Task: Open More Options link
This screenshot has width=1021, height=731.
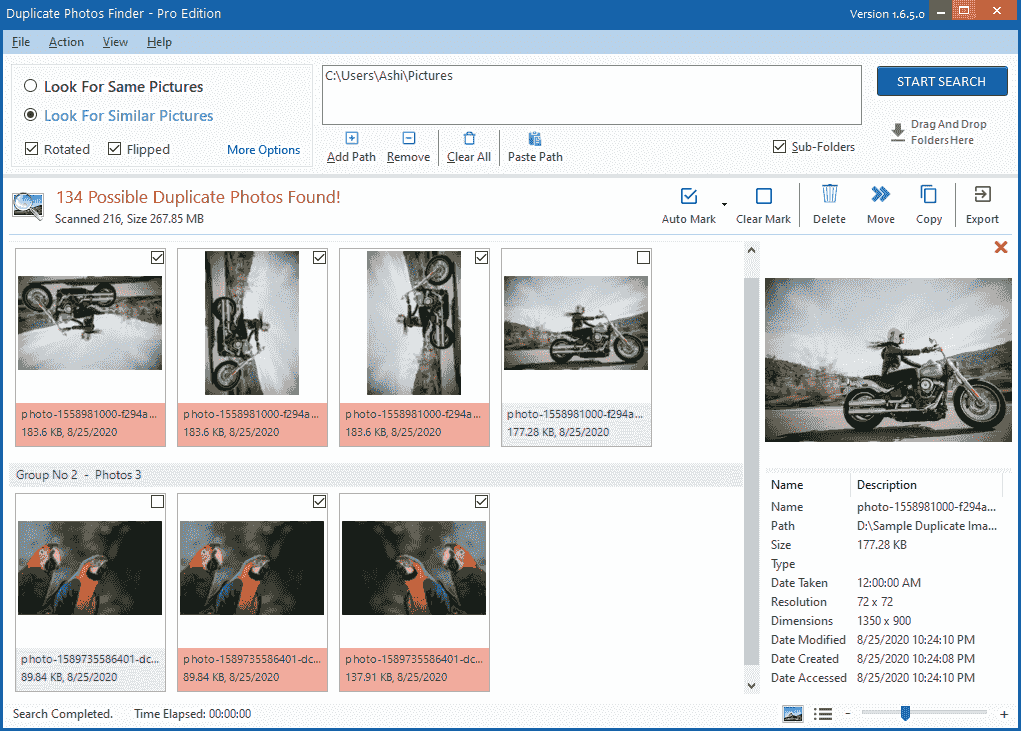Action: point(263,149)
